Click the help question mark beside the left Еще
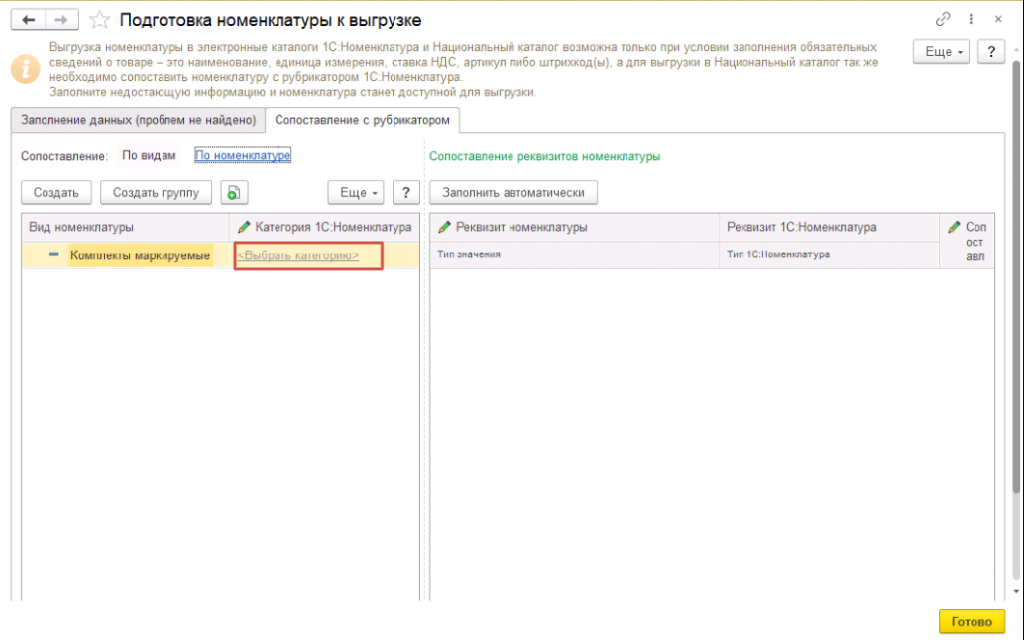 406,193
